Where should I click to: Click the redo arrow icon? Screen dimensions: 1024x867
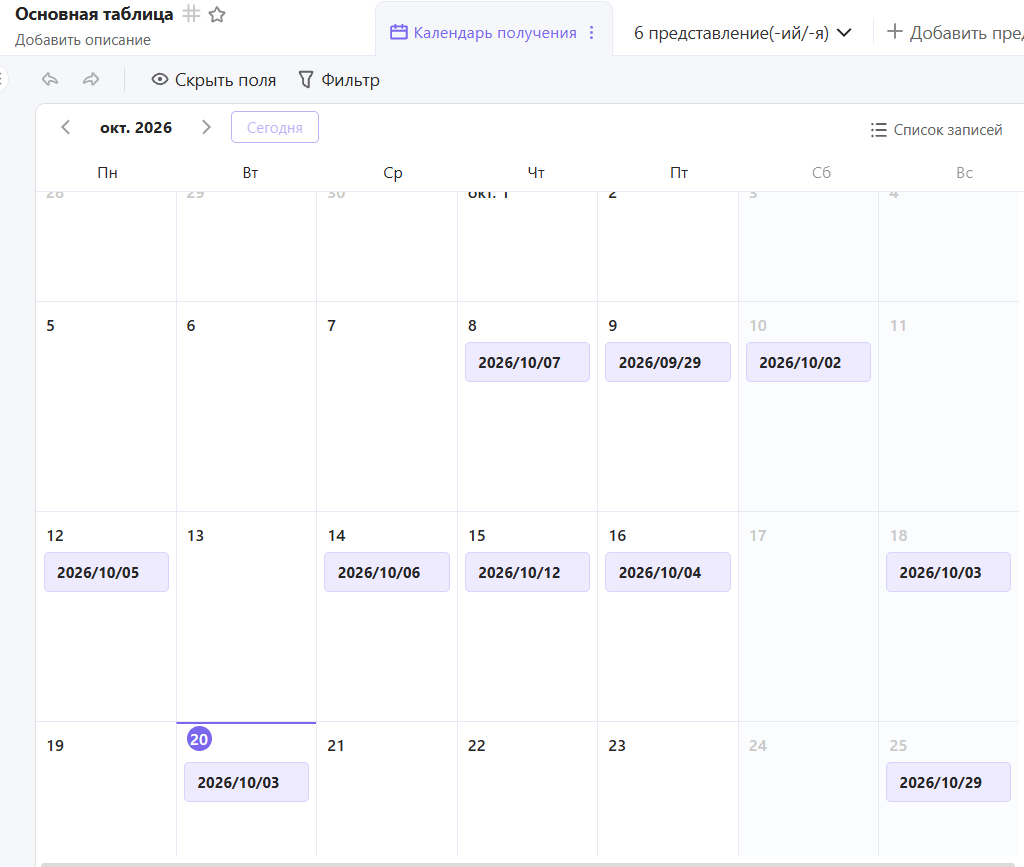point(91,80)
